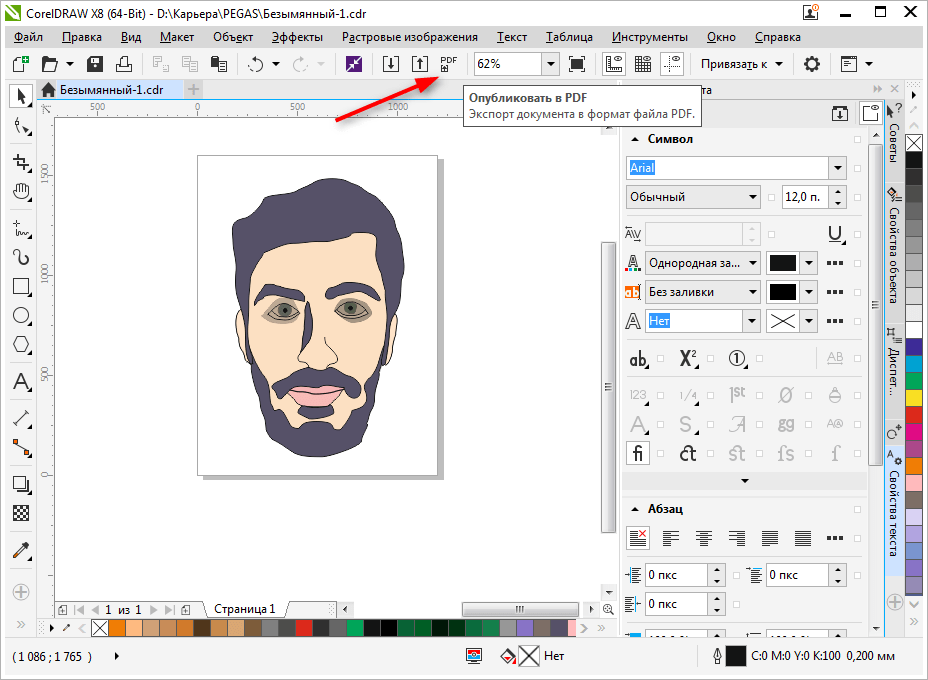The height and width of the screenshot is (680, 928).
Task: Open the Привязать к dropdown
Action: [741, 64]
